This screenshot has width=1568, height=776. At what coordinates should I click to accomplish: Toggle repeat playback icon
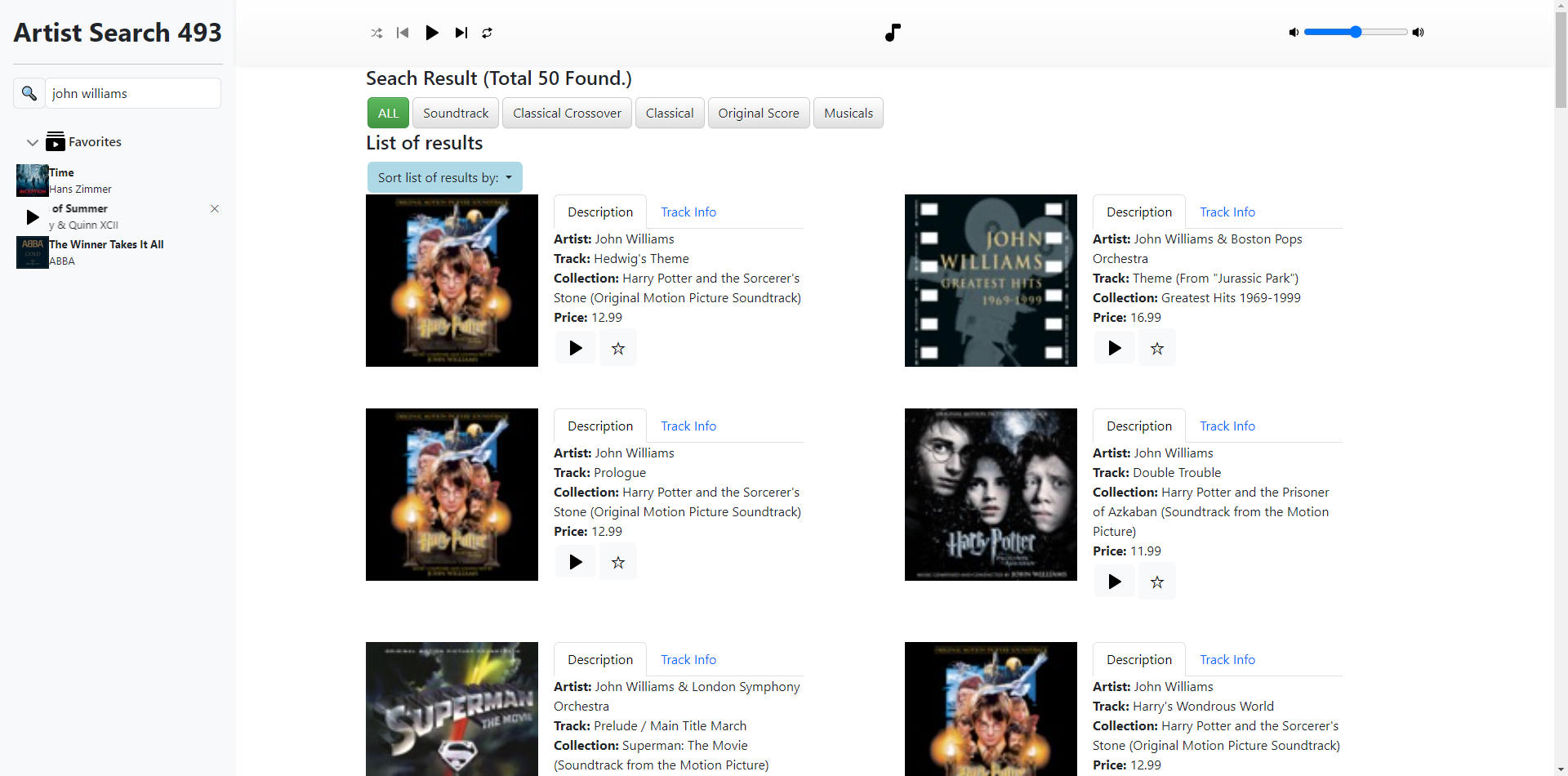click(x=487, y=33)
